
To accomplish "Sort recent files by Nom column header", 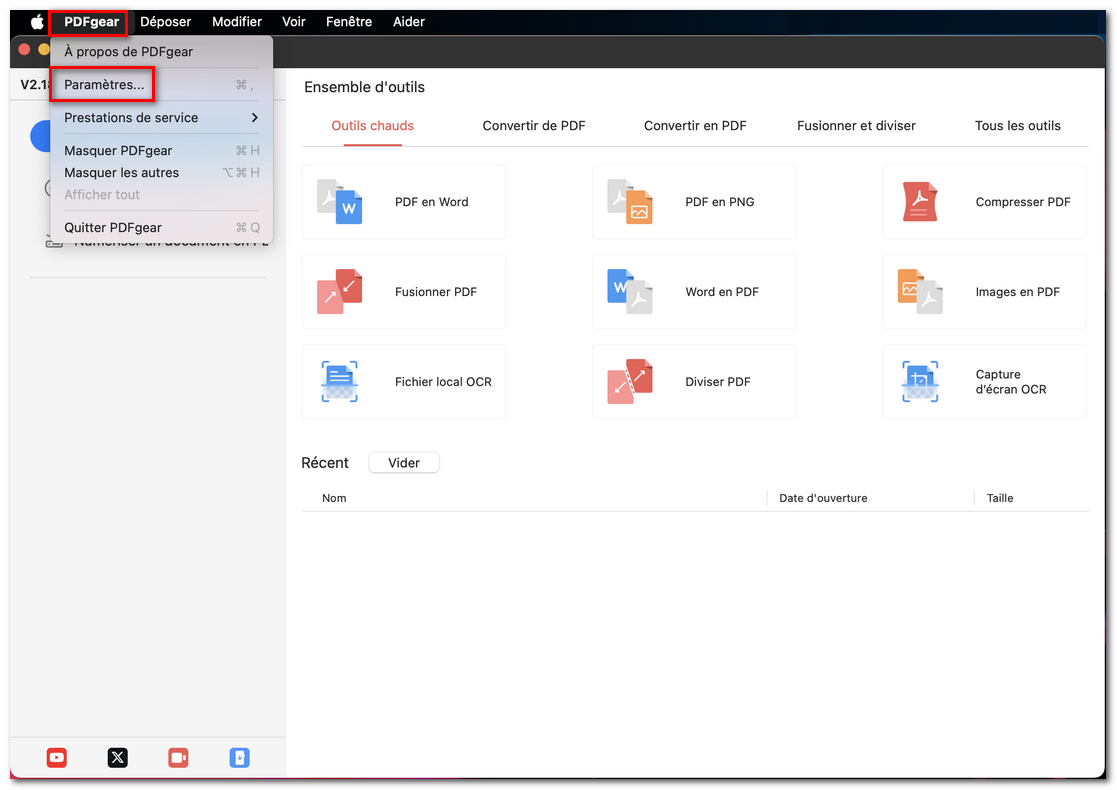I will pos(334,498).
